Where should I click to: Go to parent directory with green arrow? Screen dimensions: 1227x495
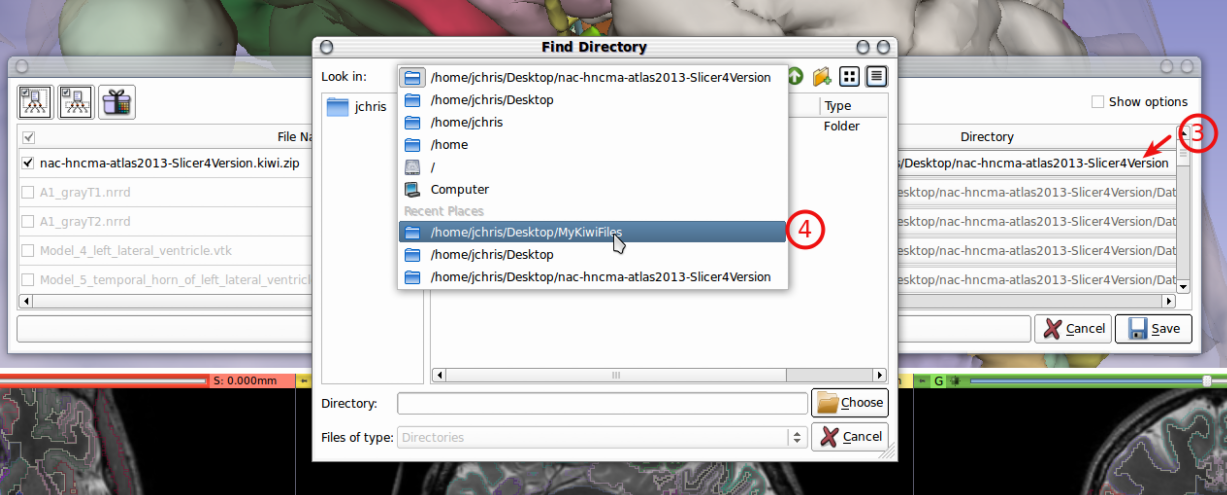coord(795,77)
